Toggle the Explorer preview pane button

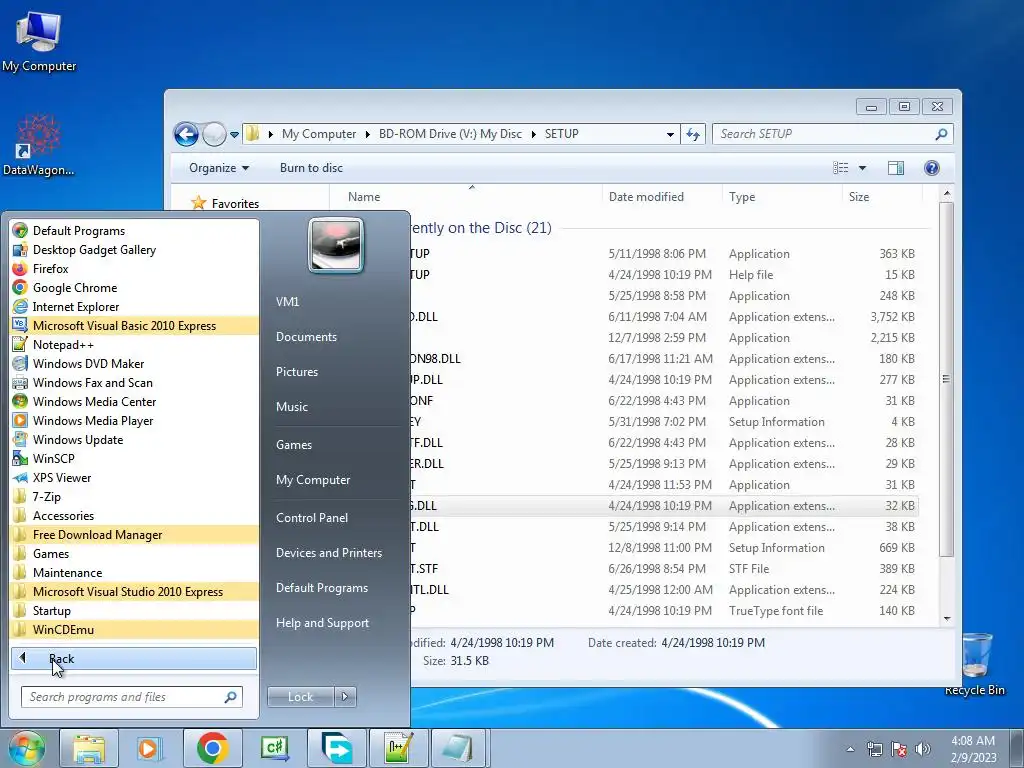pos(896,168)
